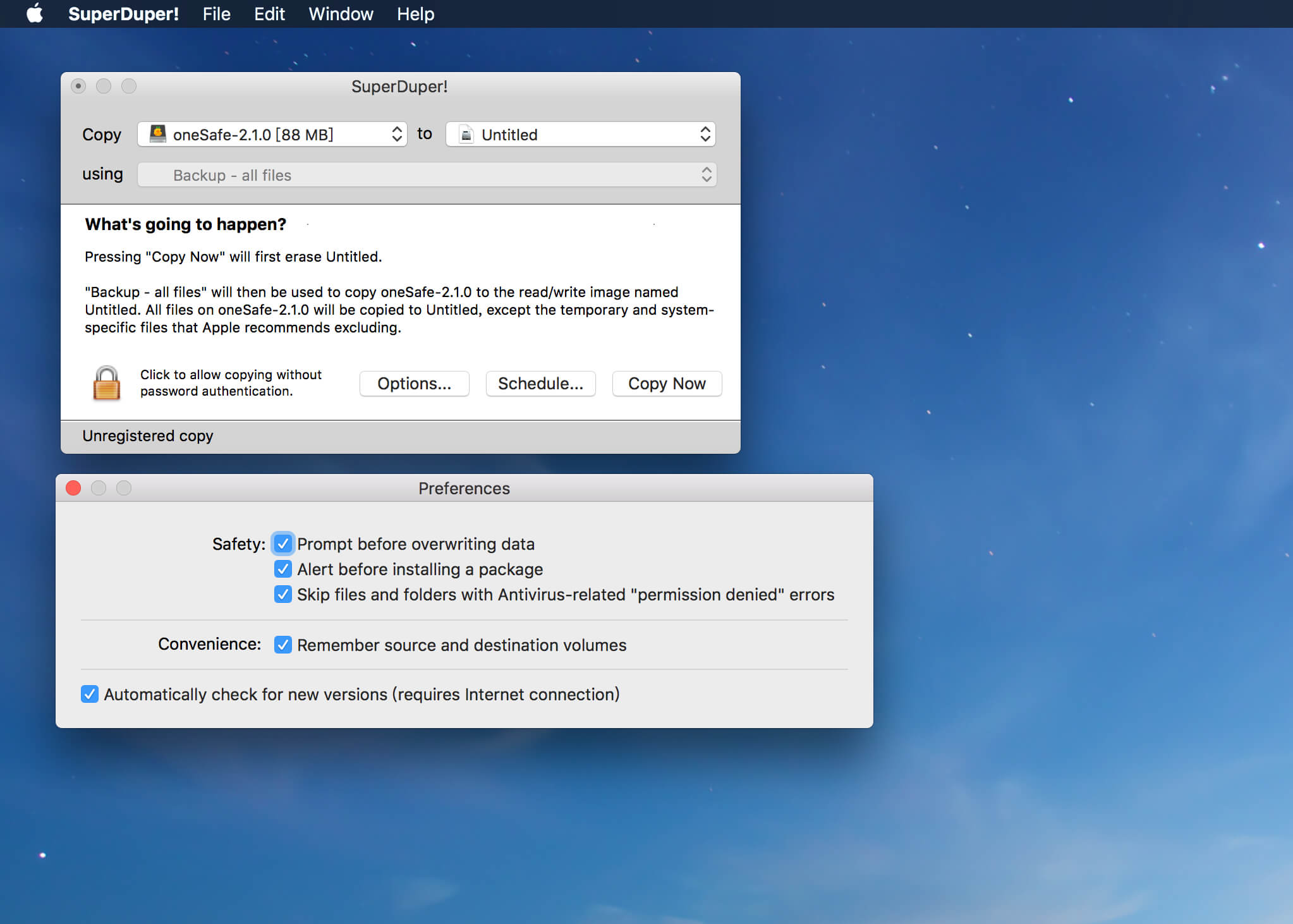
Task: Toggle Prompt before overwriting data checkbox
Action: click(283, 544)
